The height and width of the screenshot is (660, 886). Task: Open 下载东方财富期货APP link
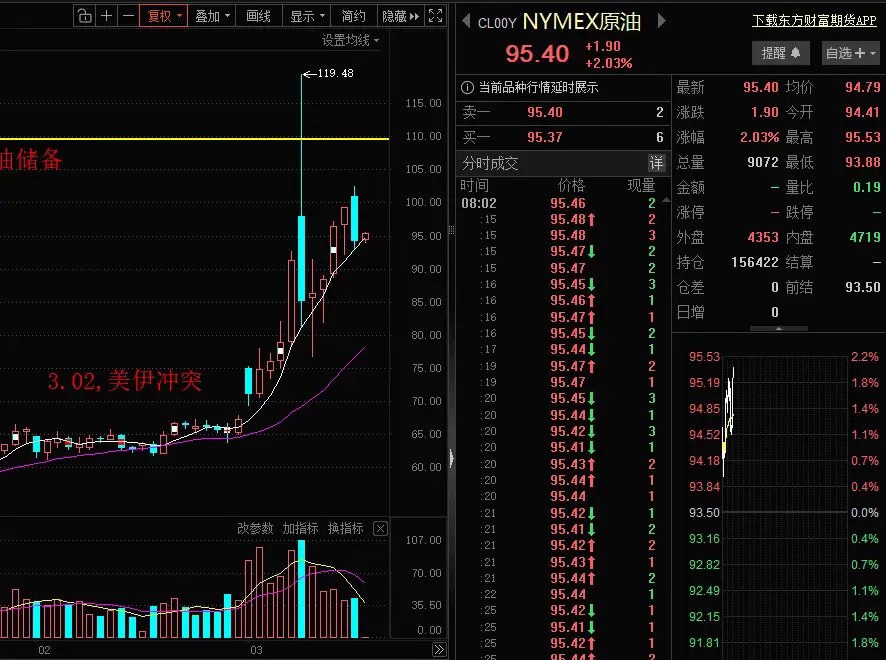pos(814,21)
